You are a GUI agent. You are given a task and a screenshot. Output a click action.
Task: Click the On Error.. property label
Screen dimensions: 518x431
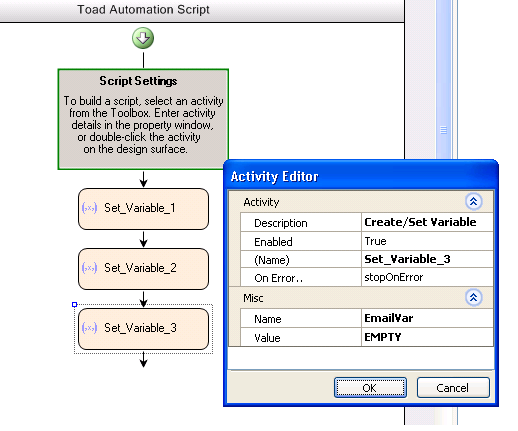coord(279,278)
